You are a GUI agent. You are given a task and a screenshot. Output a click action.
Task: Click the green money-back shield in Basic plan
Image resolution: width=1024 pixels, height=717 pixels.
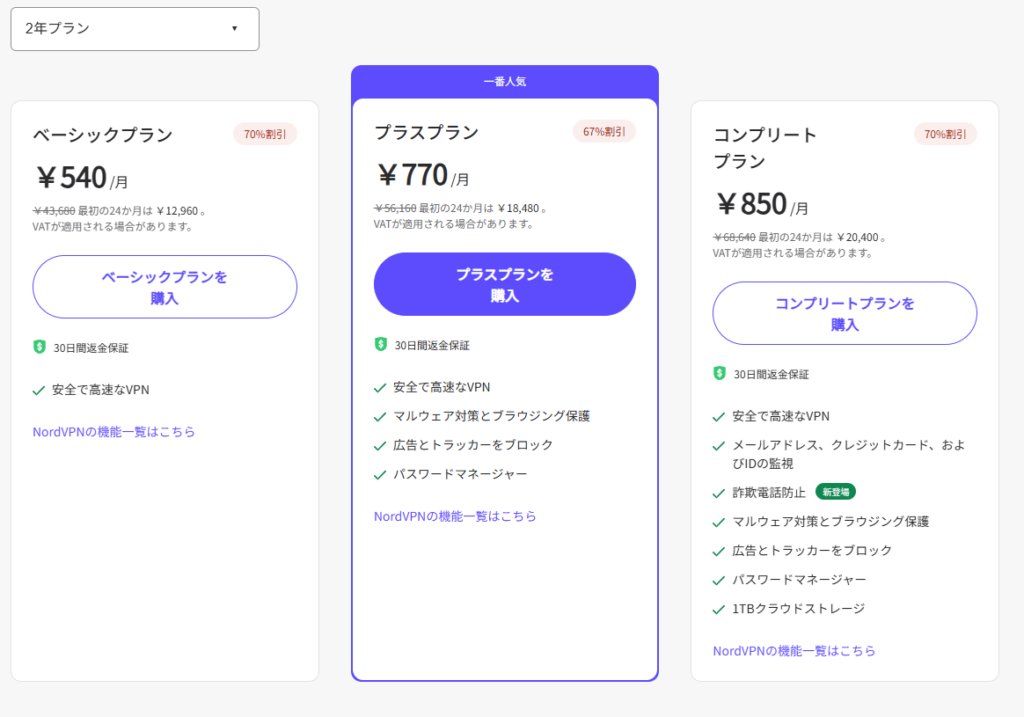coord(39,347)
